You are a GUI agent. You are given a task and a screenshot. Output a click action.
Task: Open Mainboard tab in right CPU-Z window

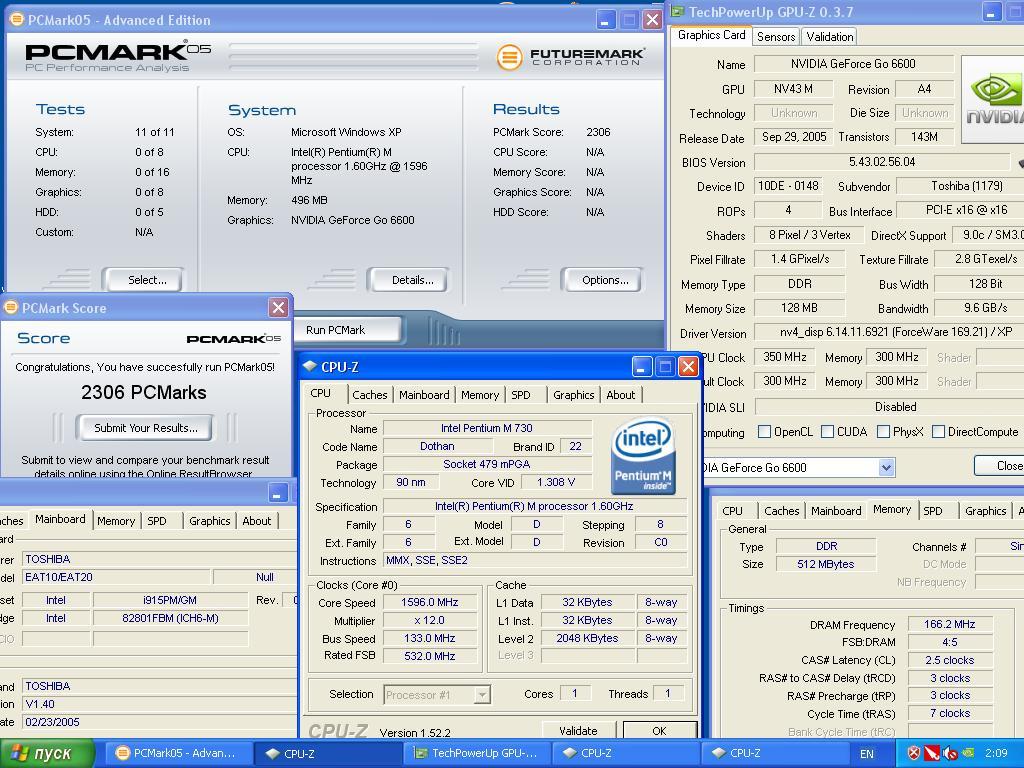tap(836, 511)
